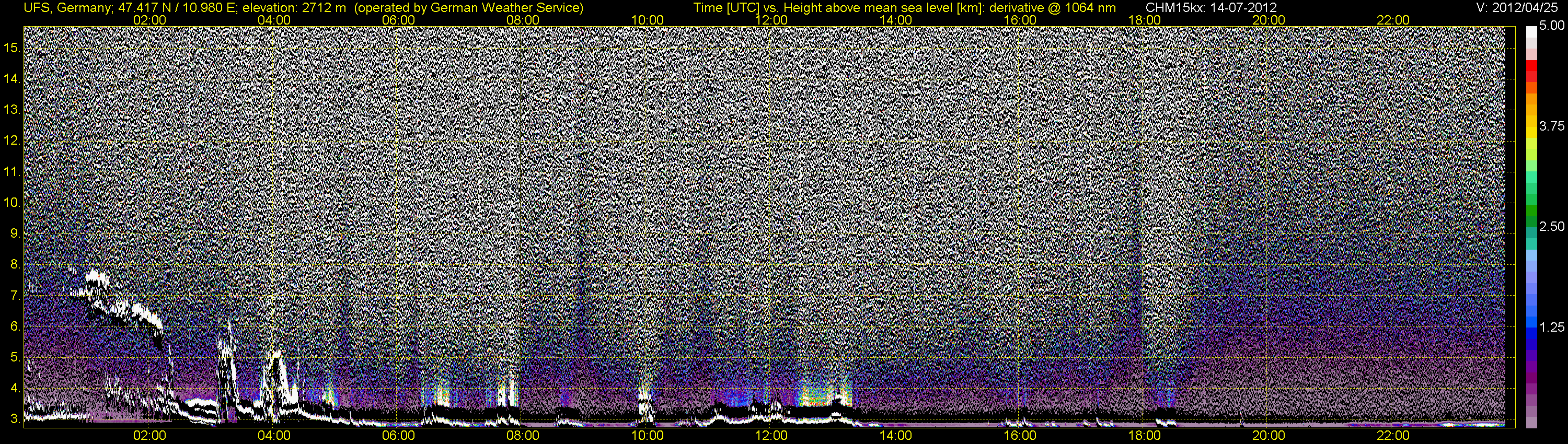Click height axis label "13."

pyautogui.click(x=12, y=110)
